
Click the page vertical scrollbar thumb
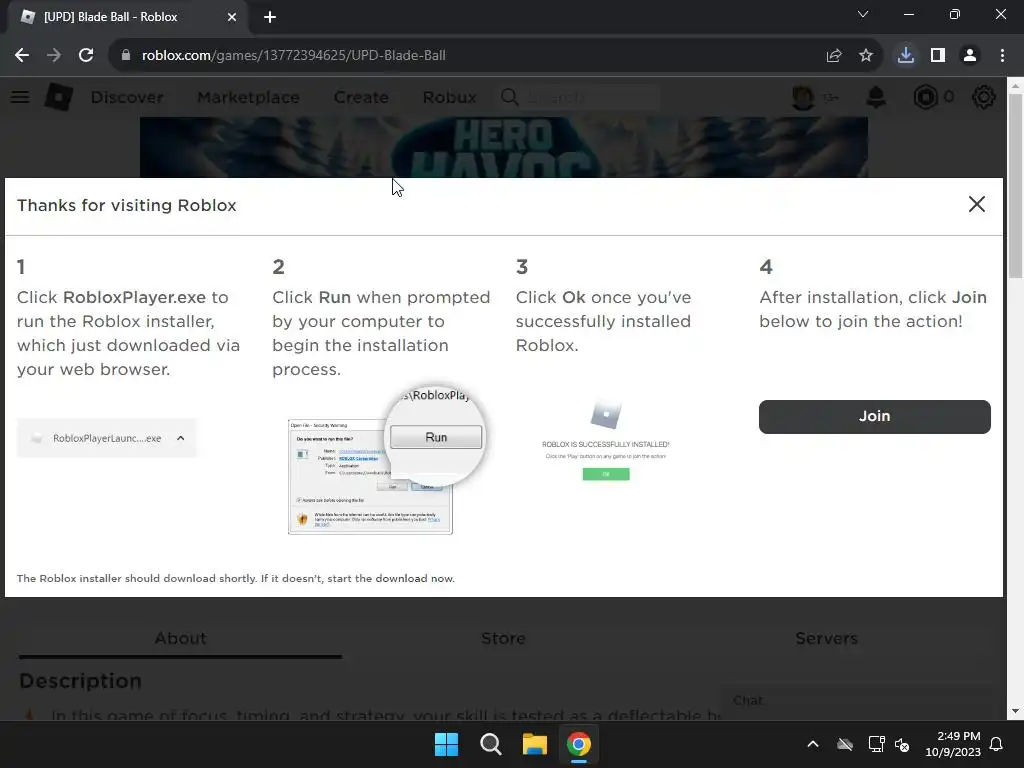(1016, 186)
